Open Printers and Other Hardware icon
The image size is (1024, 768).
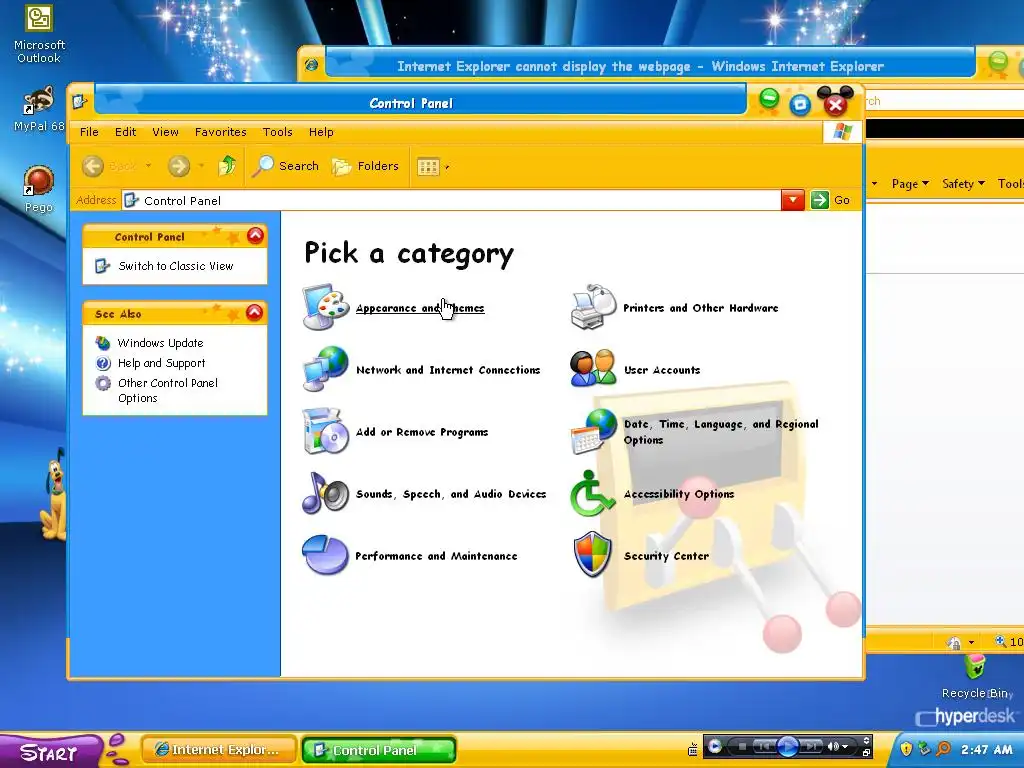point(594,307)
